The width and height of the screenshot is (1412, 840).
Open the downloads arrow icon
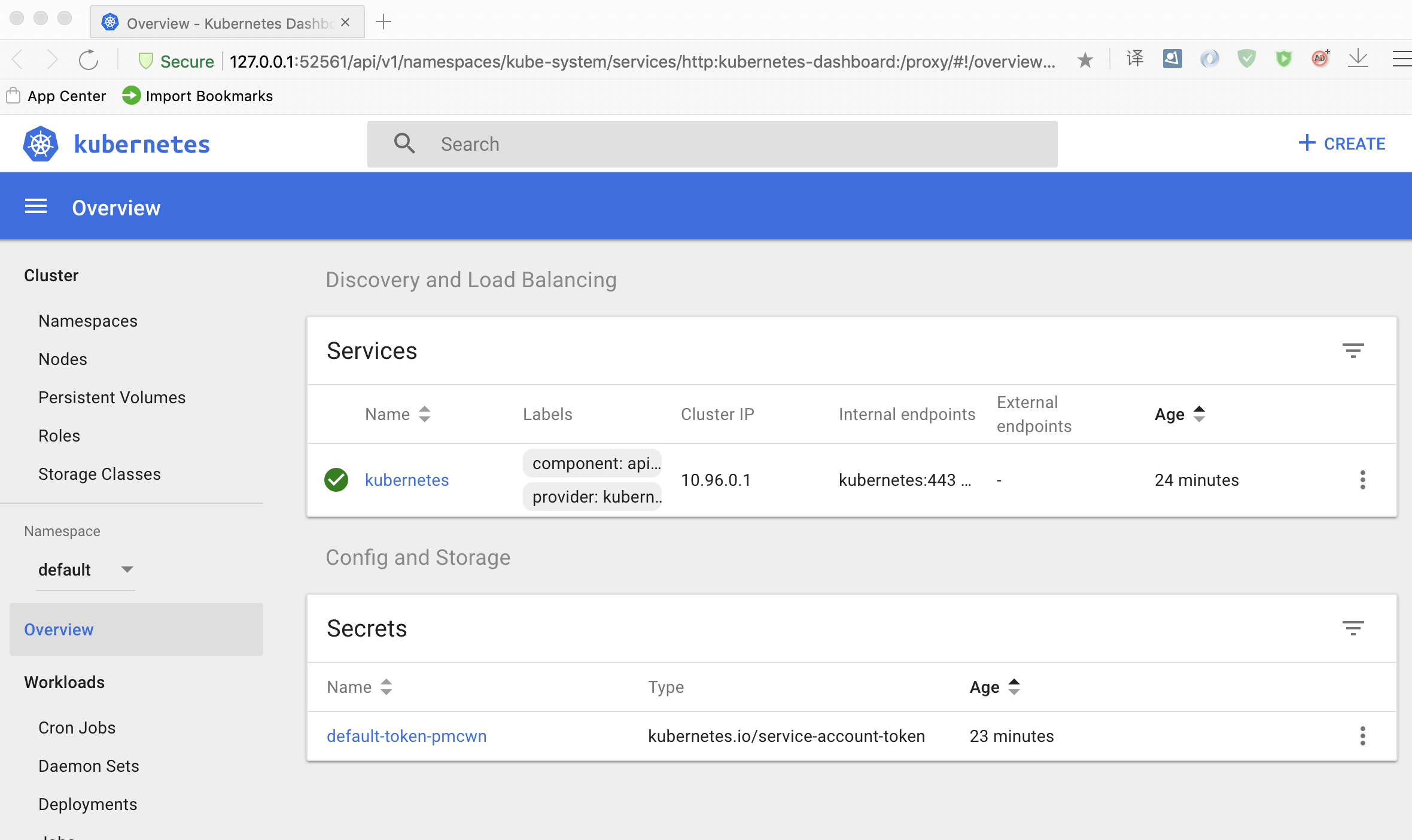tap(1358, 59)
